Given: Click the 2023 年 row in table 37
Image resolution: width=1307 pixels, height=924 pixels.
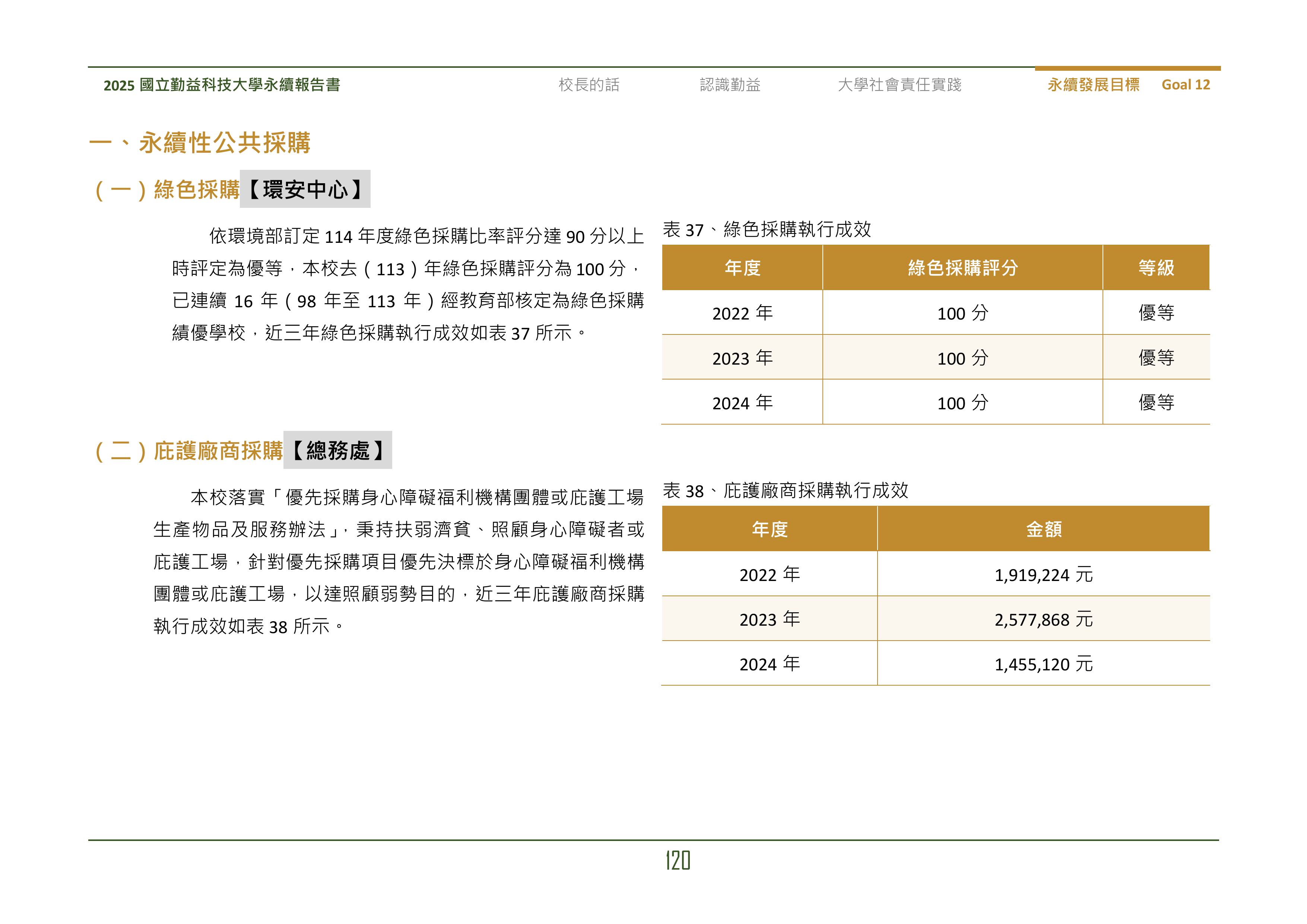Looking at the screenshot, I should pyautogui.click(x=742, y=358).
